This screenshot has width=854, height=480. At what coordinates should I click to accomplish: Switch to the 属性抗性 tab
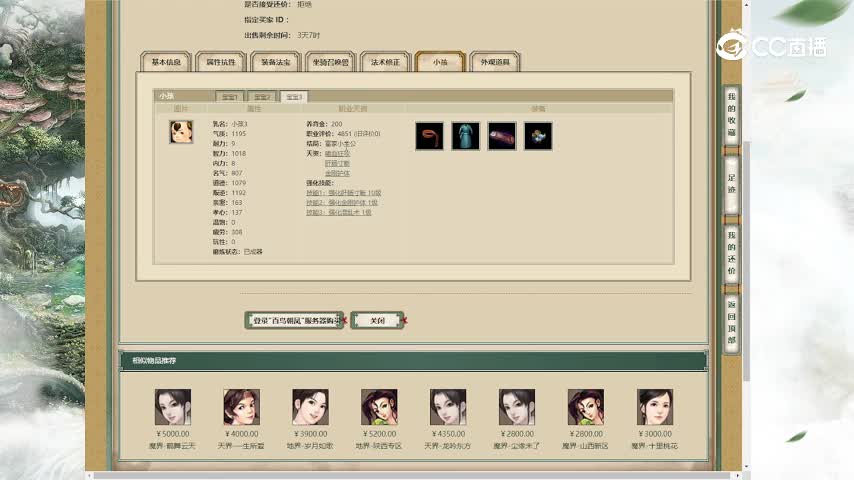pyautogui.click(x=221, y=62)
